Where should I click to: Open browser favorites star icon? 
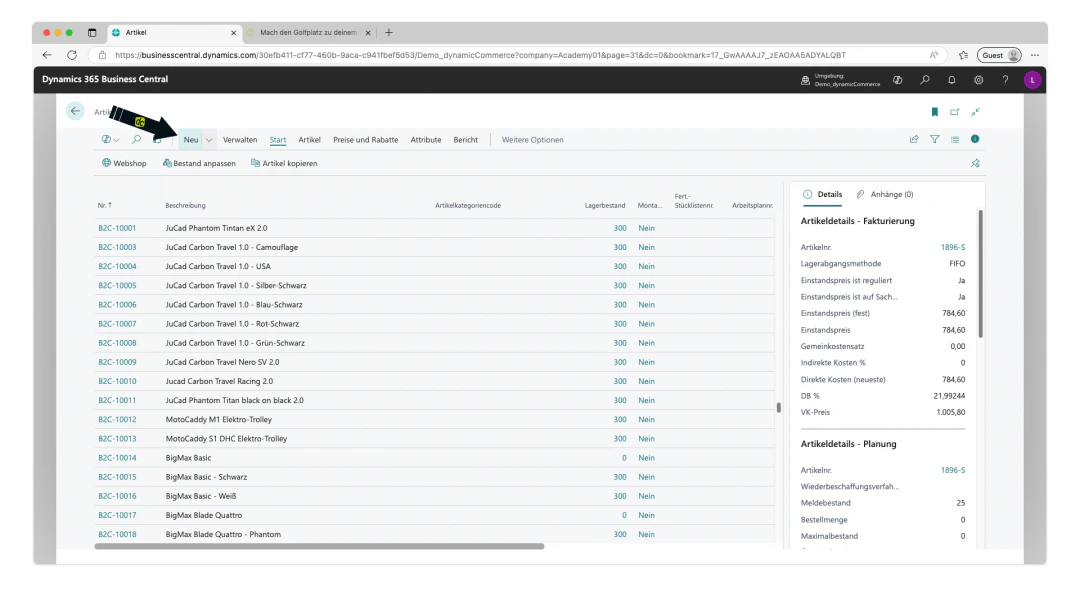[x=963, y=55]
